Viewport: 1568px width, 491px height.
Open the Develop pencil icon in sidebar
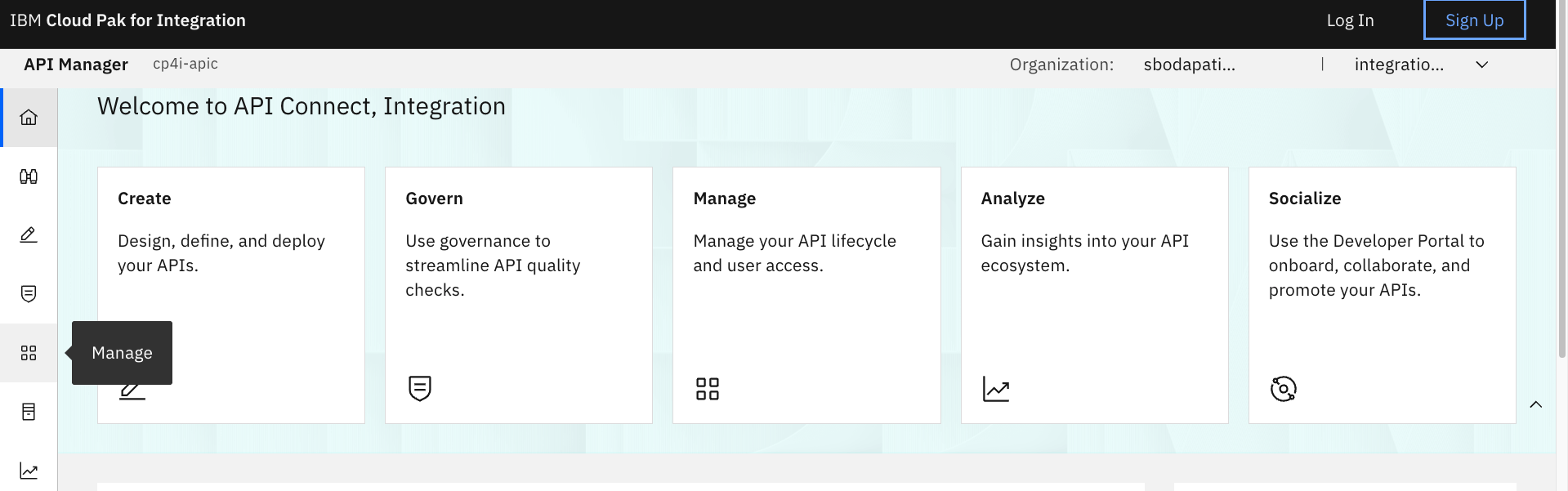point(29,235)
